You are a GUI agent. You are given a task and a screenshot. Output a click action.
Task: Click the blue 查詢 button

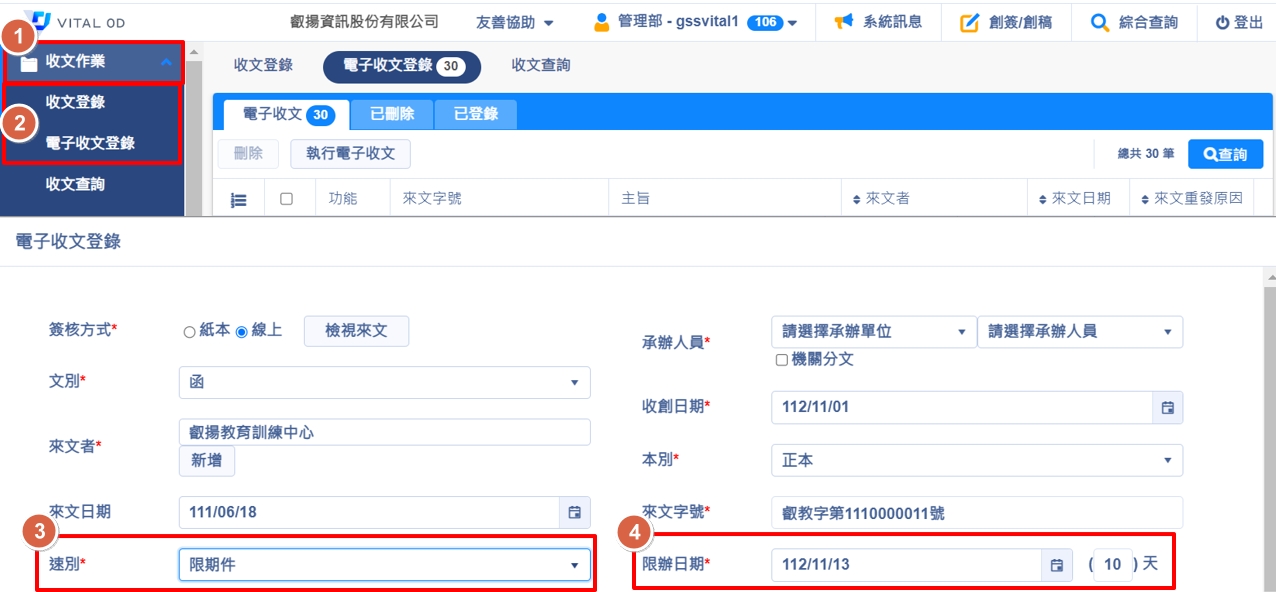point(1225,154)
